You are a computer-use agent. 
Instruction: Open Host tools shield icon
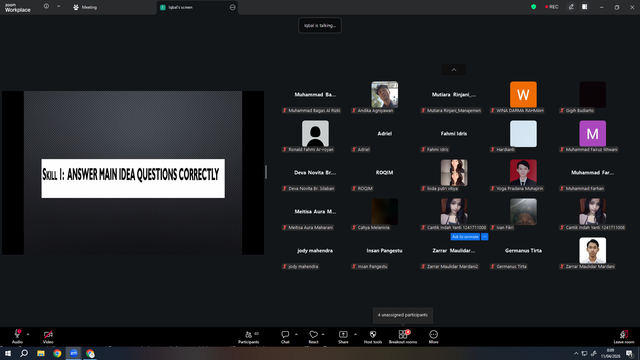373,334
